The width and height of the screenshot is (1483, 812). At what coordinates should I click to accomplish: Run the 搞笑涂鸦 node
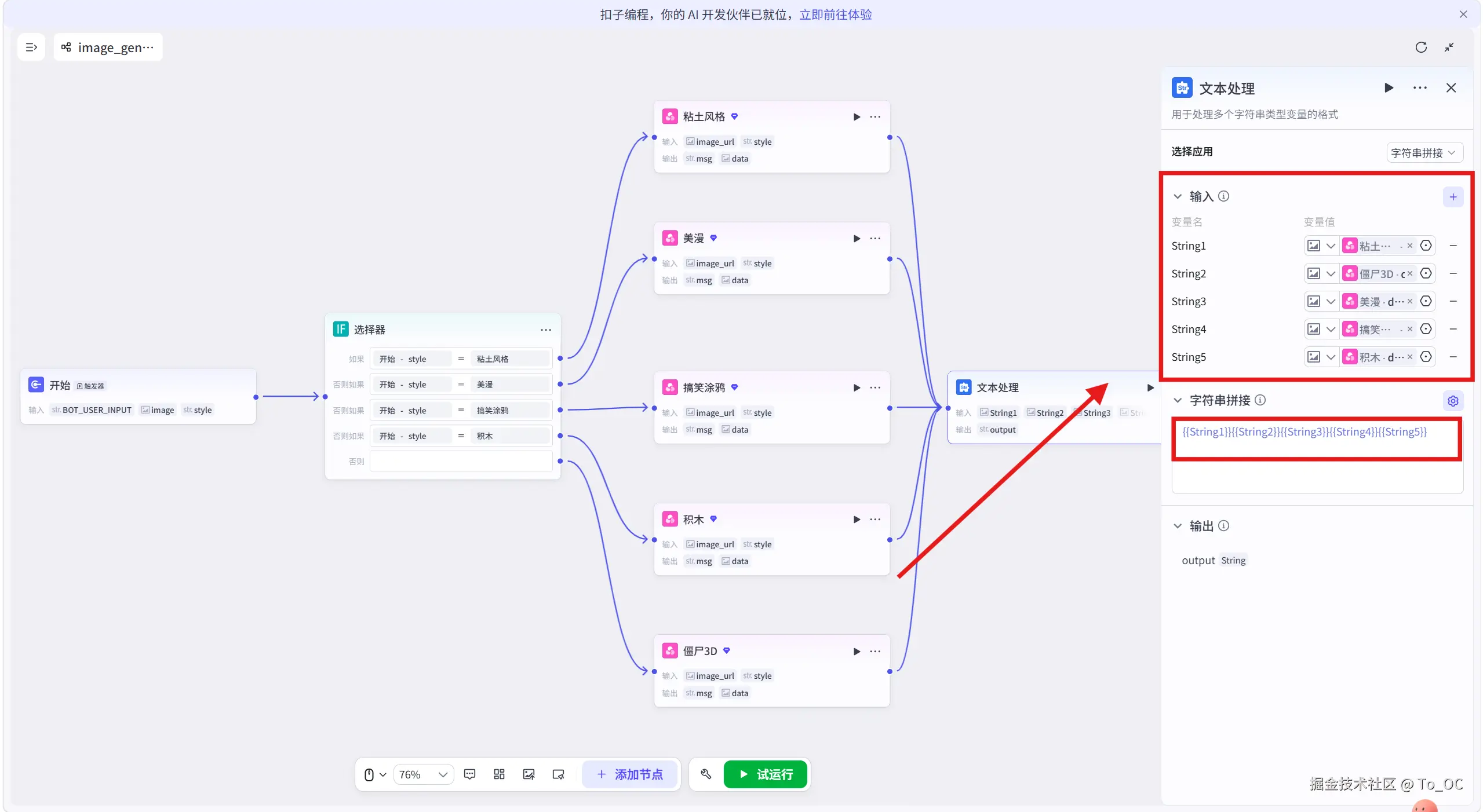(857, 387)
